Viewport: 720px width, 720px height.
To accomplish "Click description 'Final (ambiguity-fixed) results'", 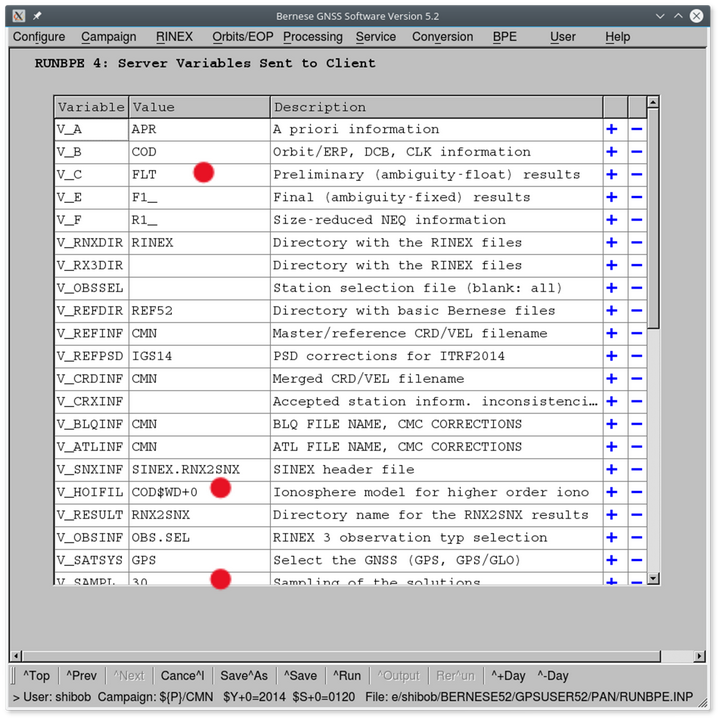I will (401, 197).
